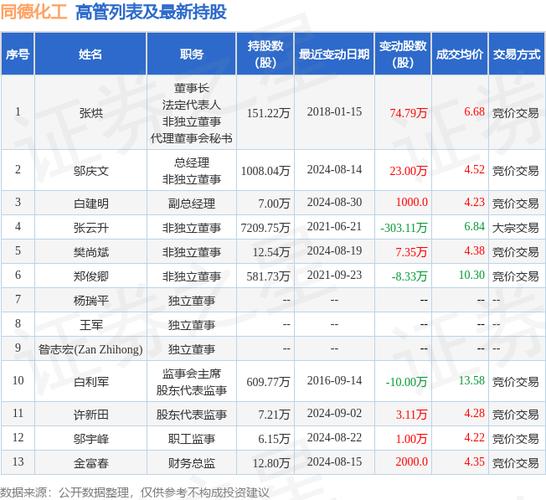This screenshot has height=500, width=546.
Task: Click the date 2024-09-02
Action: tap(334, 413)
